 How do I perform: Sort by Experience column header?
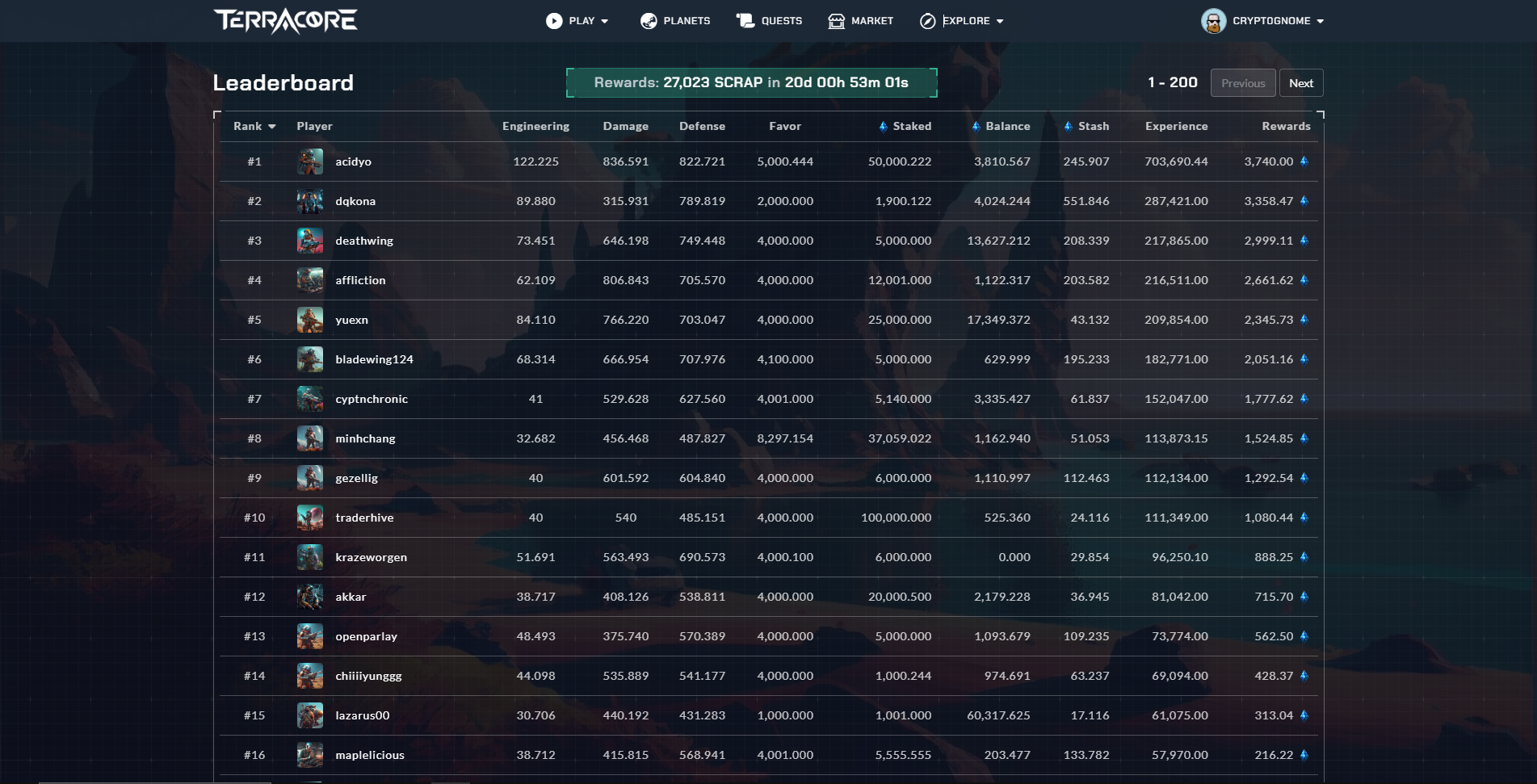click(x=1177, y=126)
